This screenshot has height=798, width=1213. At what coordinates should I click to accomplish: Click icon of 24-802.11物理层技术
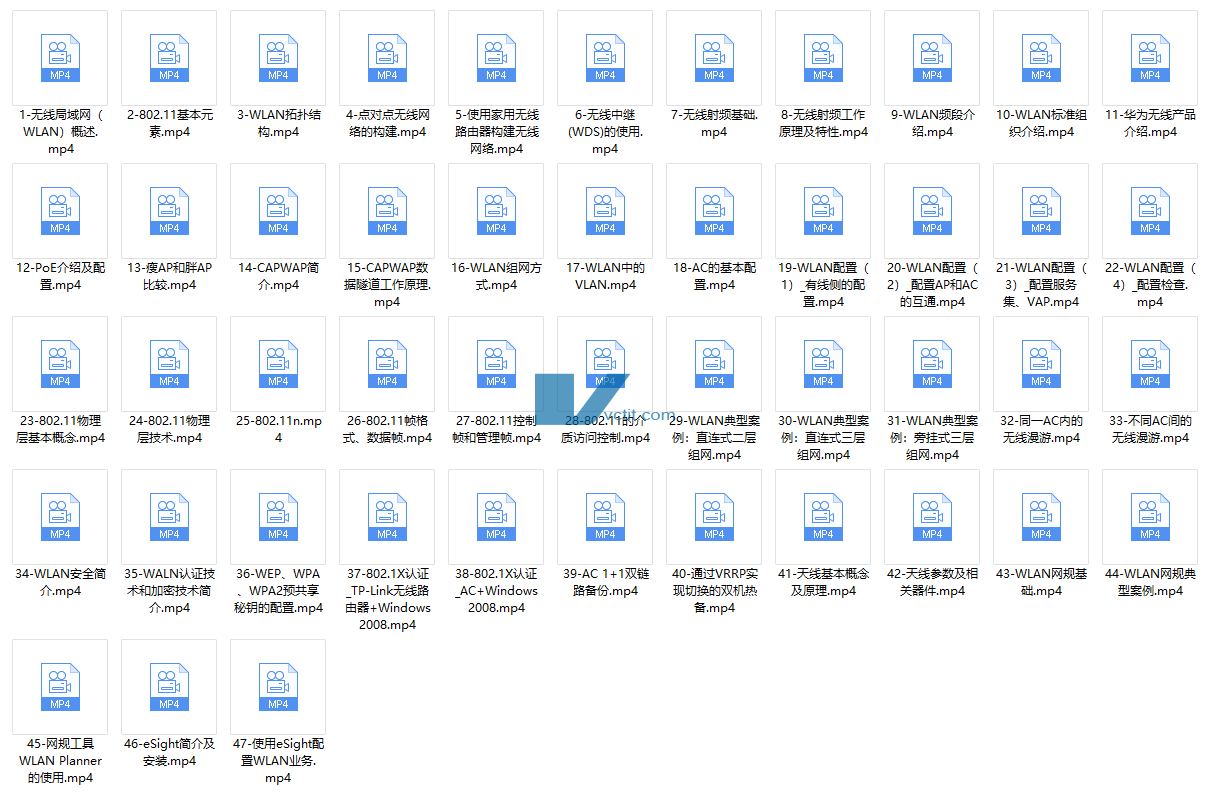pos(169,364)
